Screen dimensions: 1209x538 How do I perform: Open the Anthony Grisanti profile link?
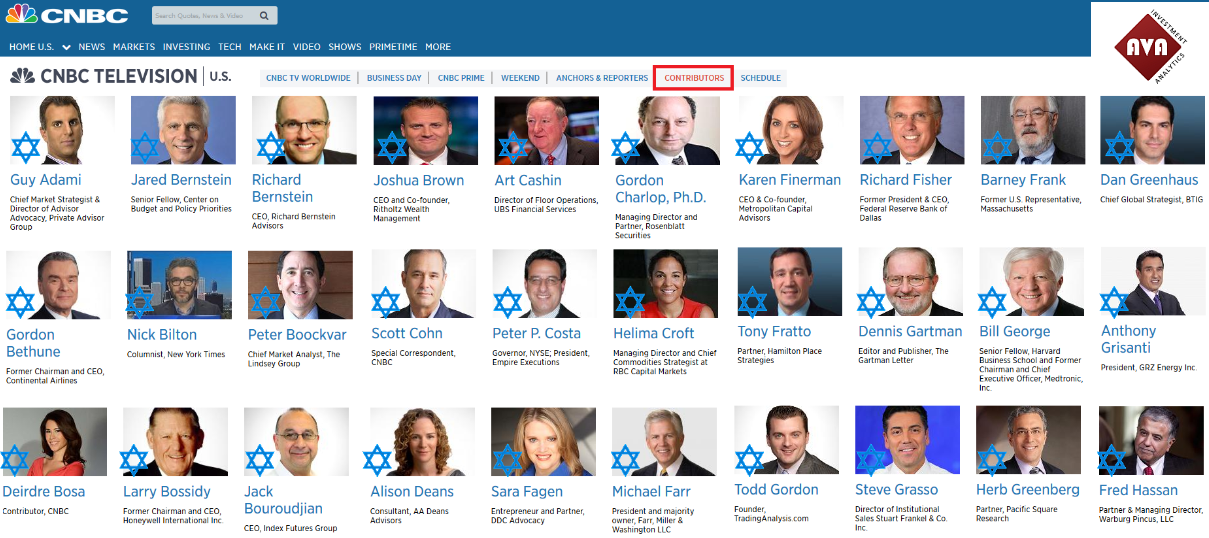pyautogui.click(x=1129, y=339)
